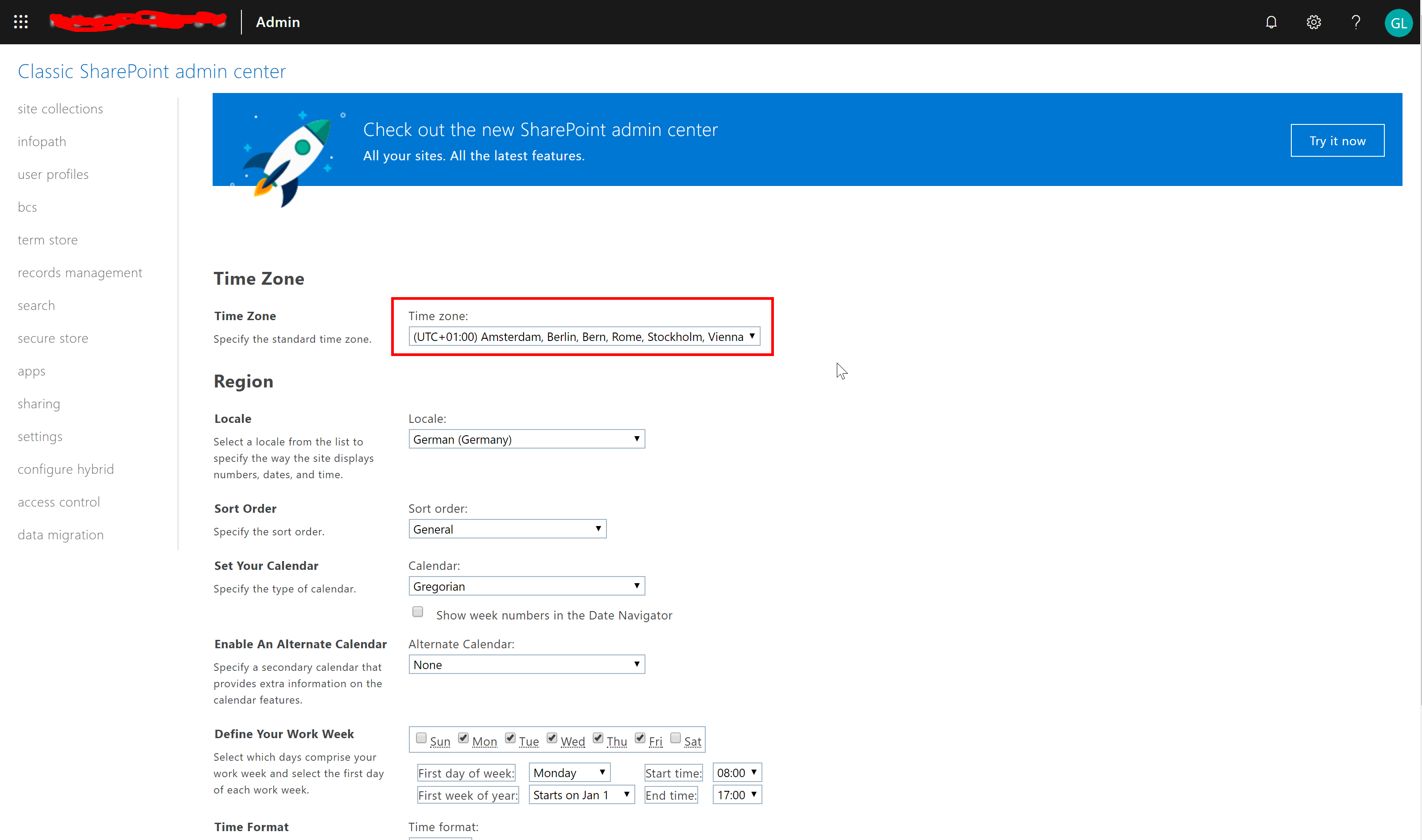Check Saturday in the work week
The width and height of the screenshot is (1422, 840).
(x=675, y=737)
